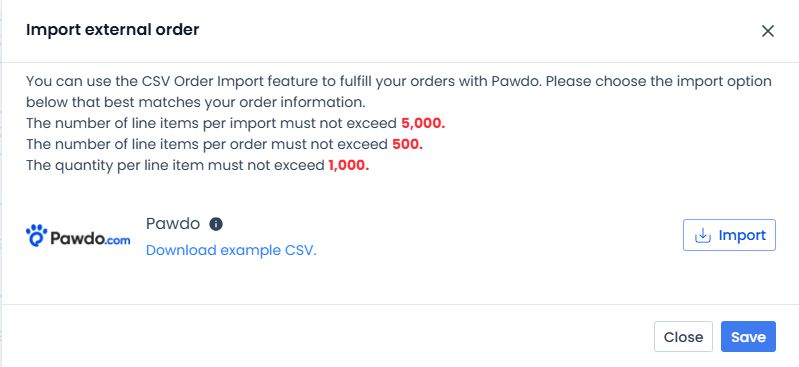Click the red 500 limit value
799x367 pixels.
407,145
